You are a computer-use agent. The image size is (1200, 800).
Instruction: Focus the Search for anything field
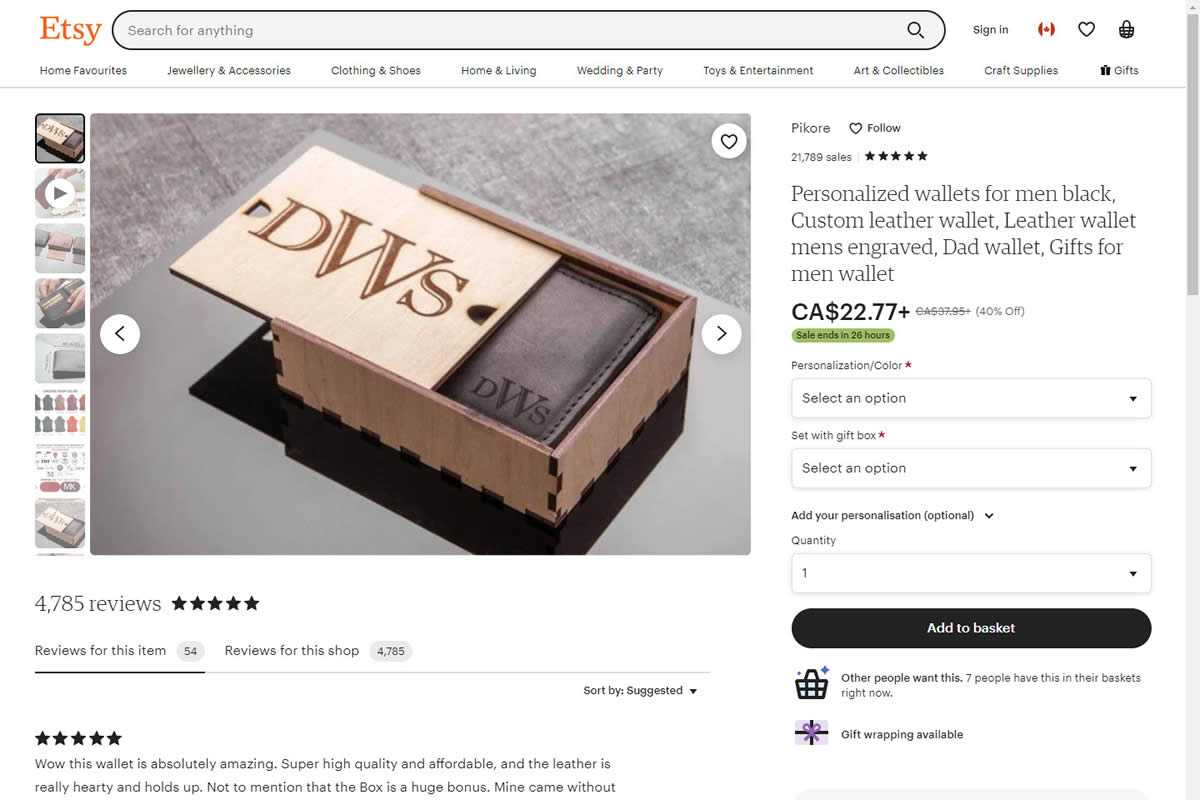tap(510, 30)
